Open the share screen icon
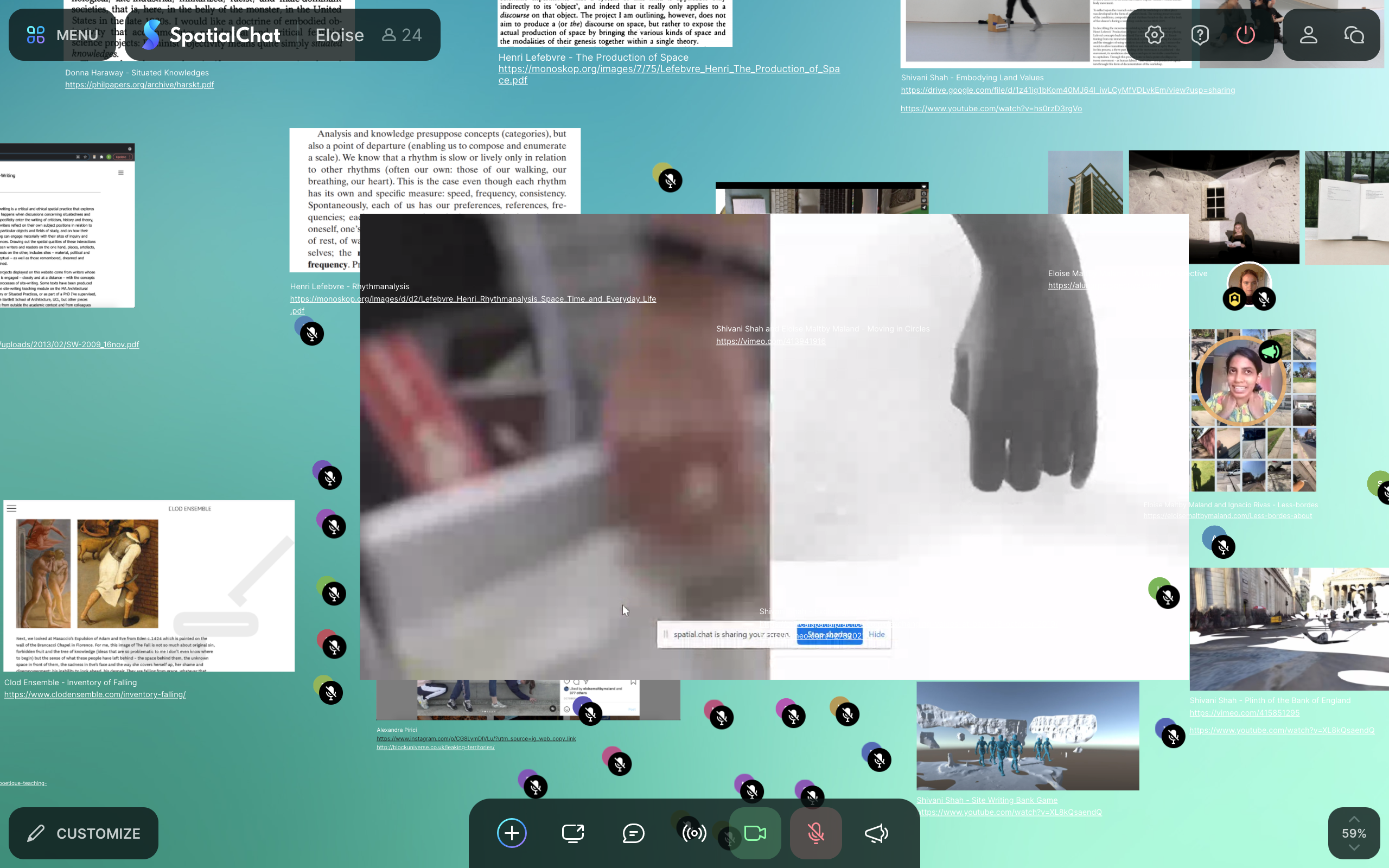 tap(572, 833)
